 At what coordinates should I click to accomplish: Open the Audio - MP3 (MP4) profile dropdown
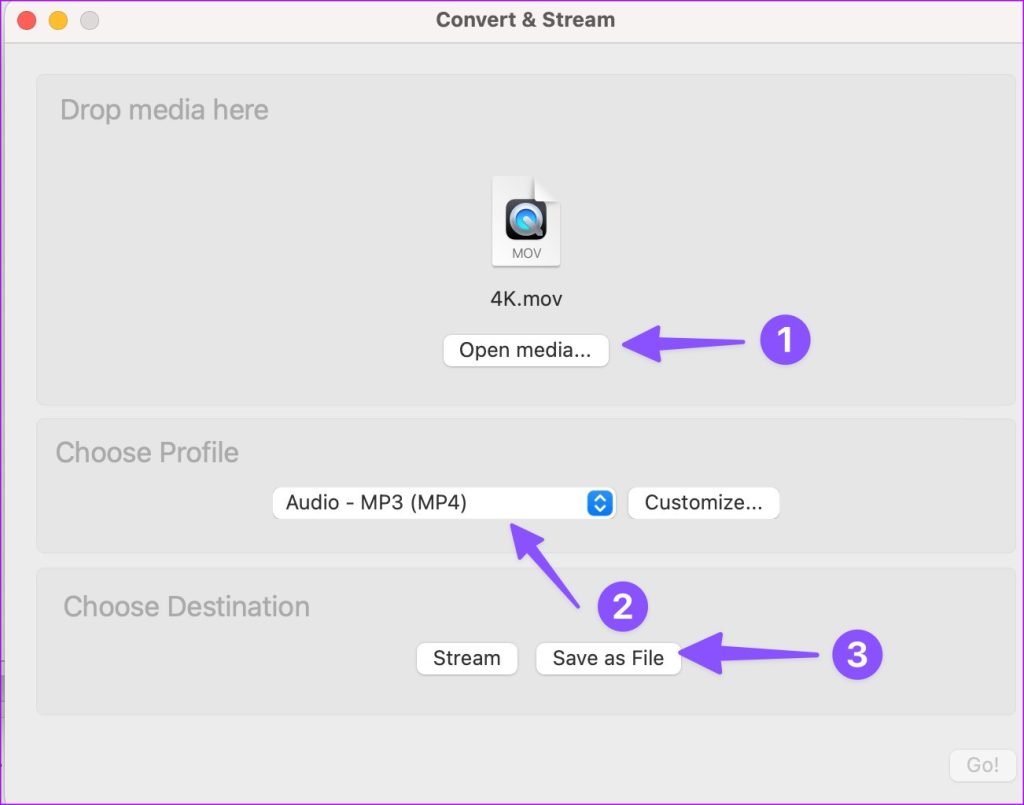click(x=443, y=503)
